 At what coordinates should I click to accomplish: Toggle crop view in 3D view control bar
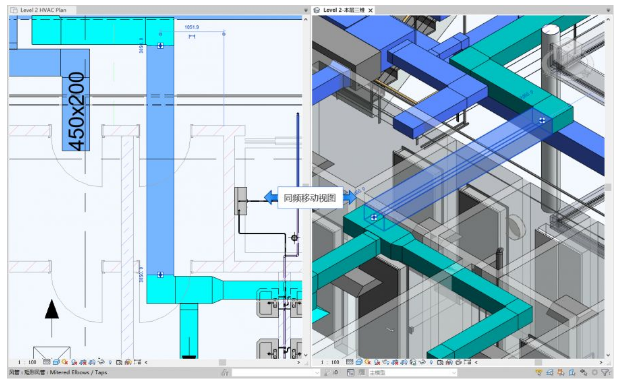[395, 362]
